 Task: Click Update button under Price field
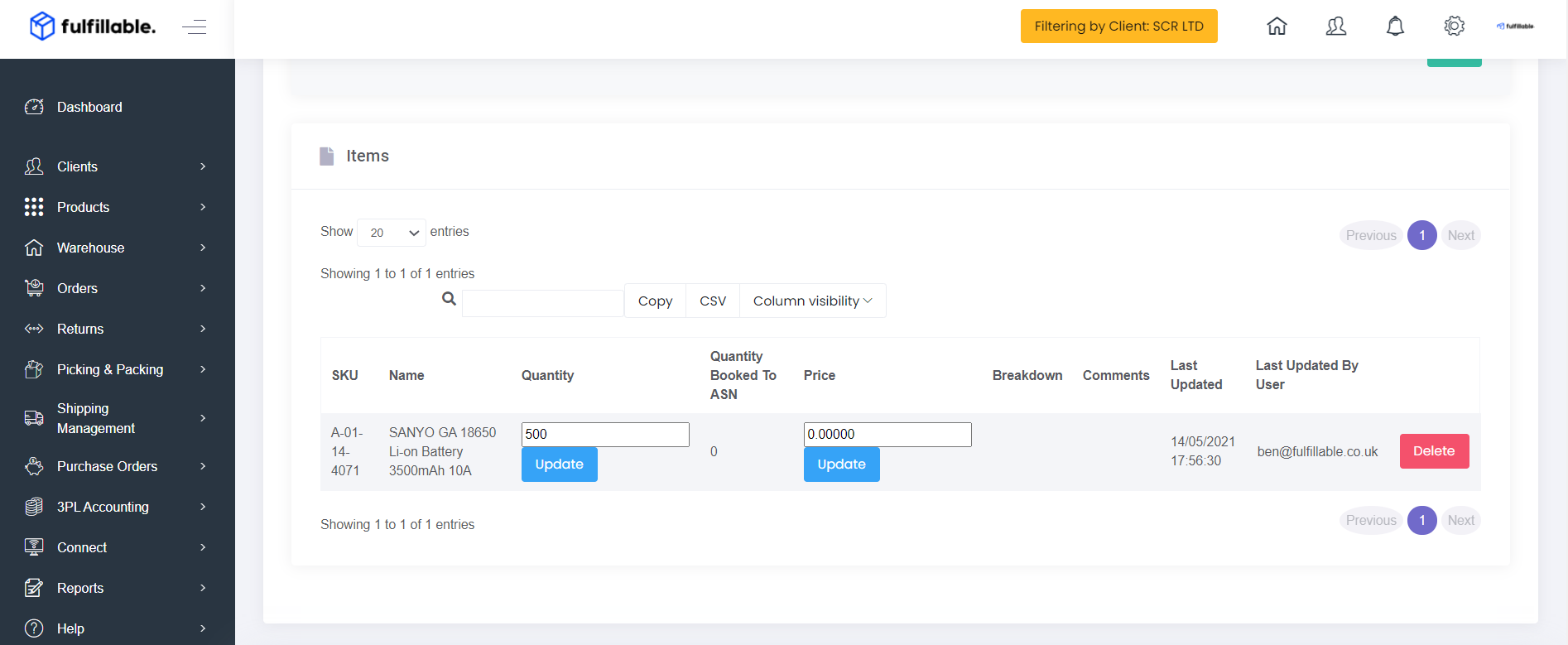[841, 464]
